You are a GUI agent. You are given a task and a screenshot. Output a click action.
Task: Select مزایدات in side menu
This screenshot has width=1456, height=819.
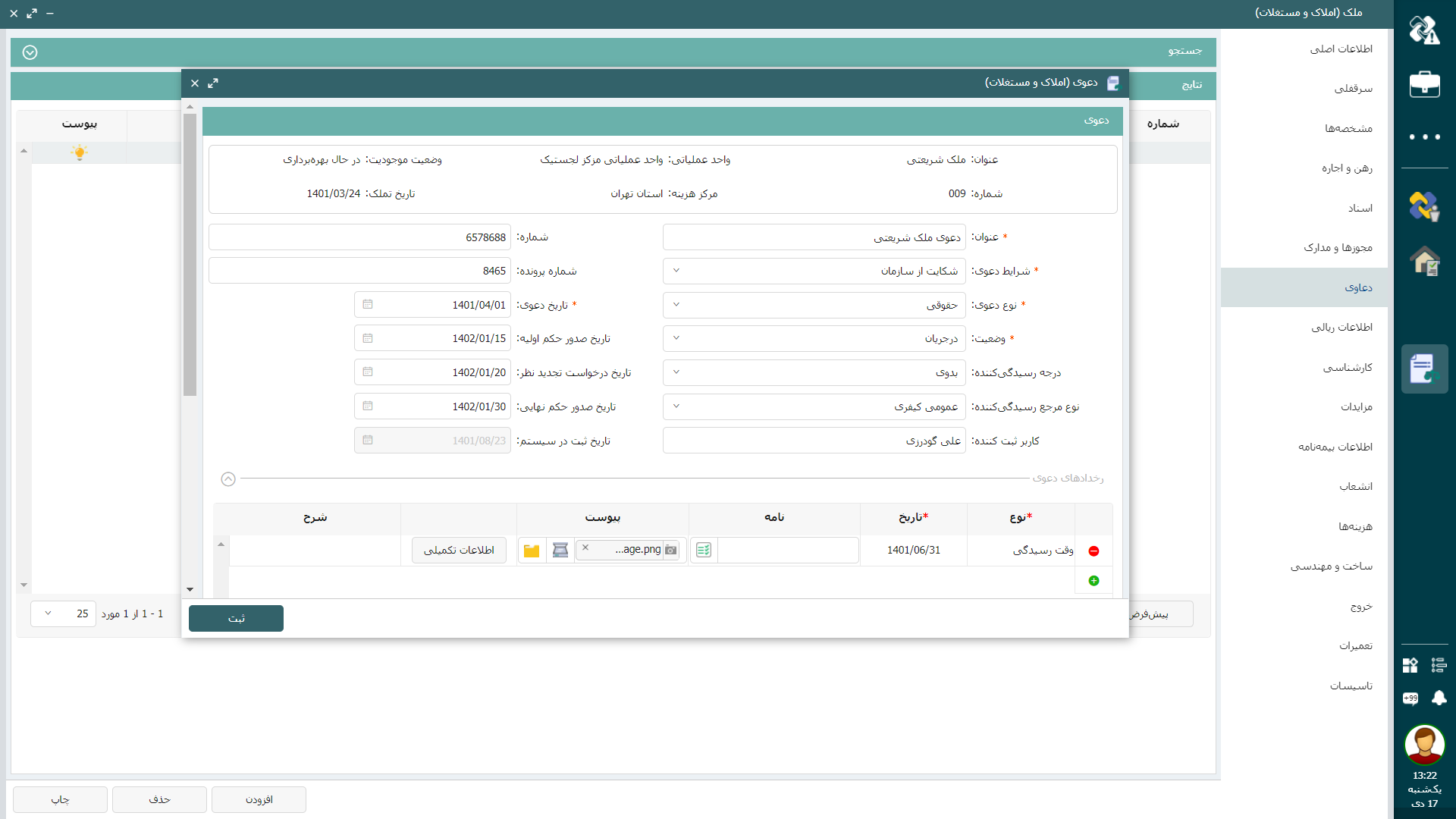point(1356,407)
